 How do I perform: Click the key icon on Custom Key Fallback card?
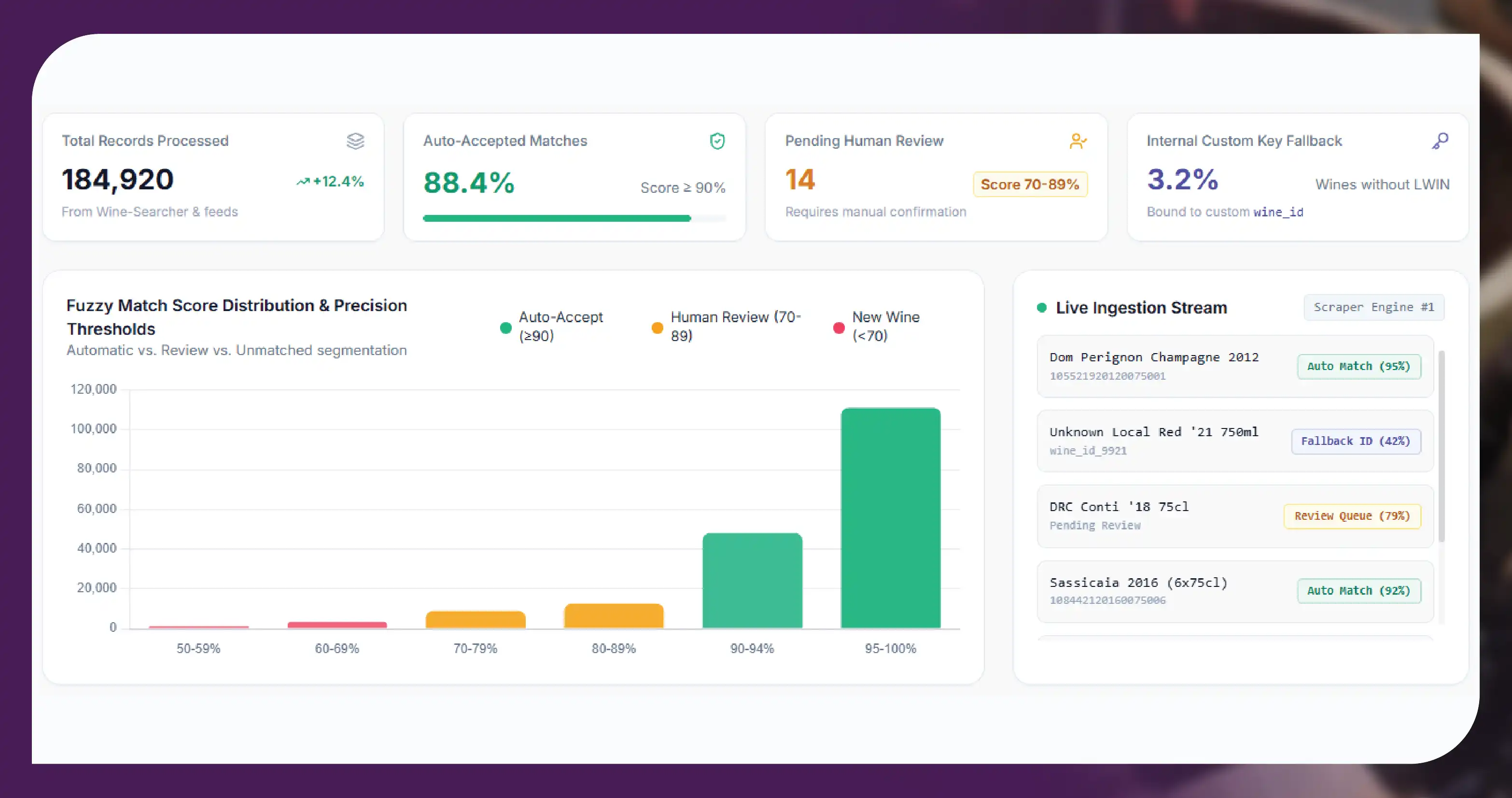pos(1440,141)
